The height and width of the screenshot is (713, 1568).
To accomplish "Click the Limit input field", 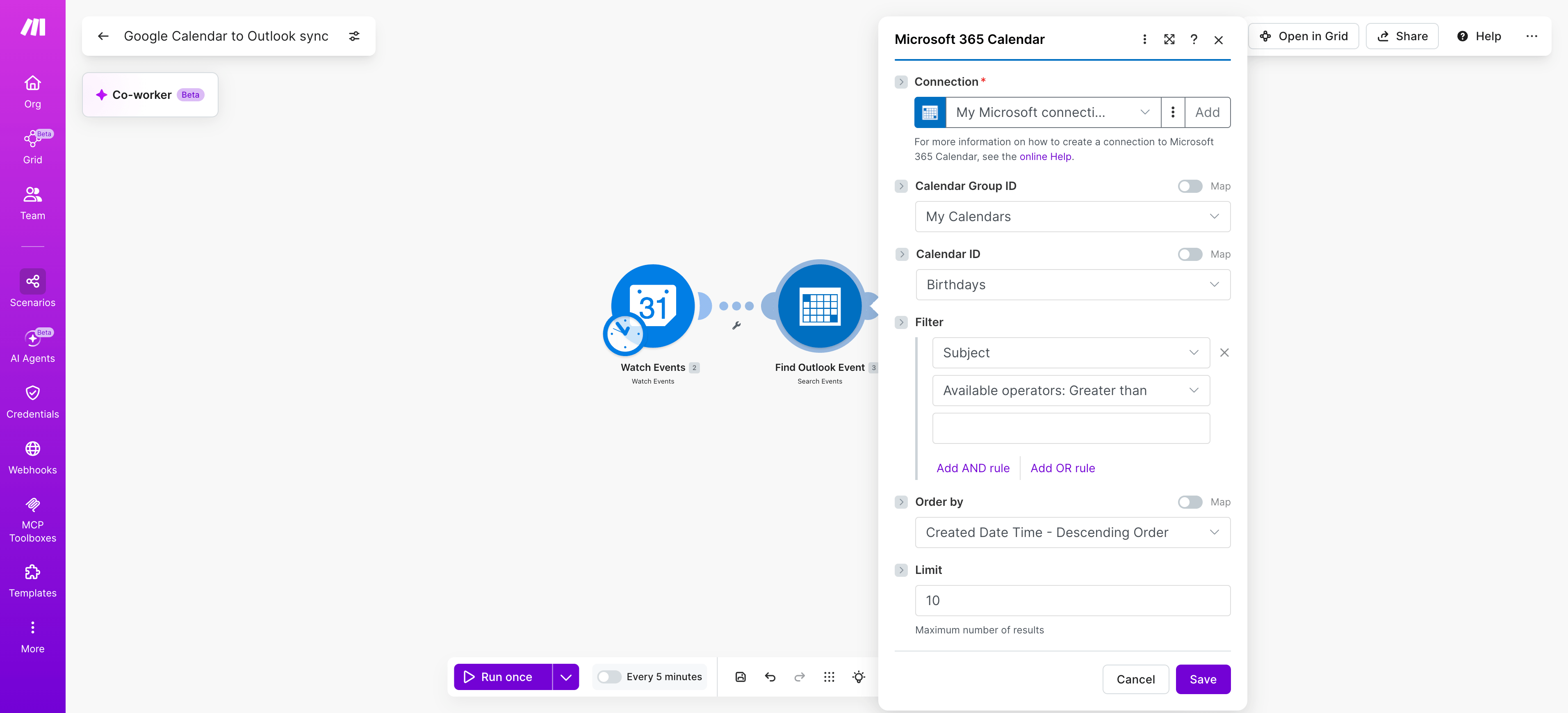I will click(1072, 601).
